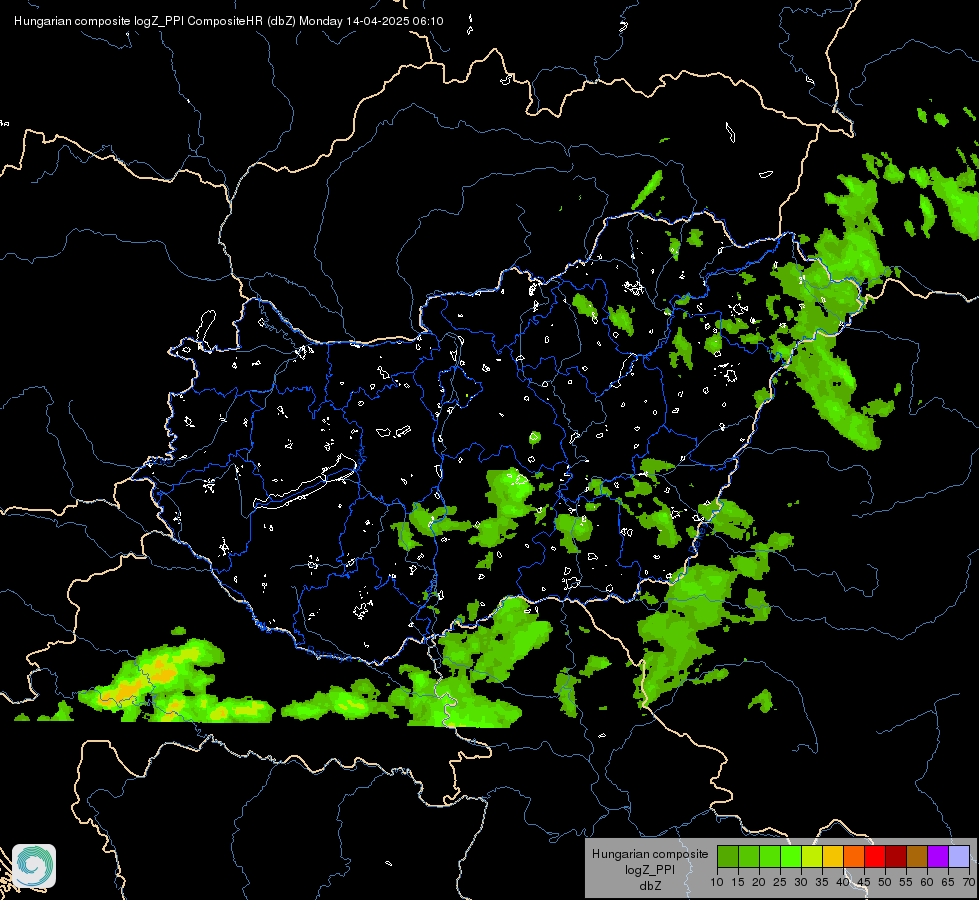Click the '30' value on the legend scale
Screen dimensions: 979x900
(x=801, y=882)
